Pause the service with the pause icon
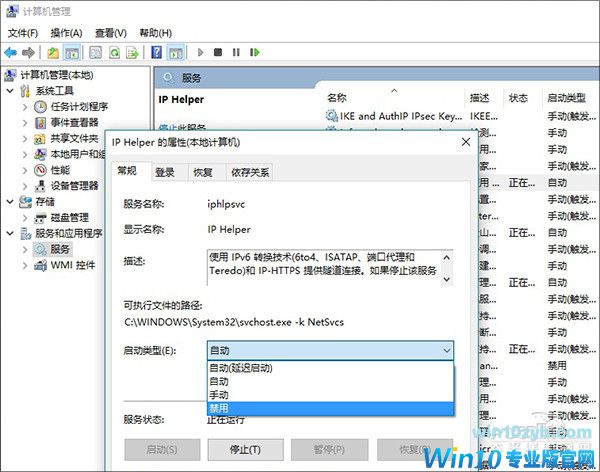The height and width of the screenshot is (472, 600). coord(236,52)
